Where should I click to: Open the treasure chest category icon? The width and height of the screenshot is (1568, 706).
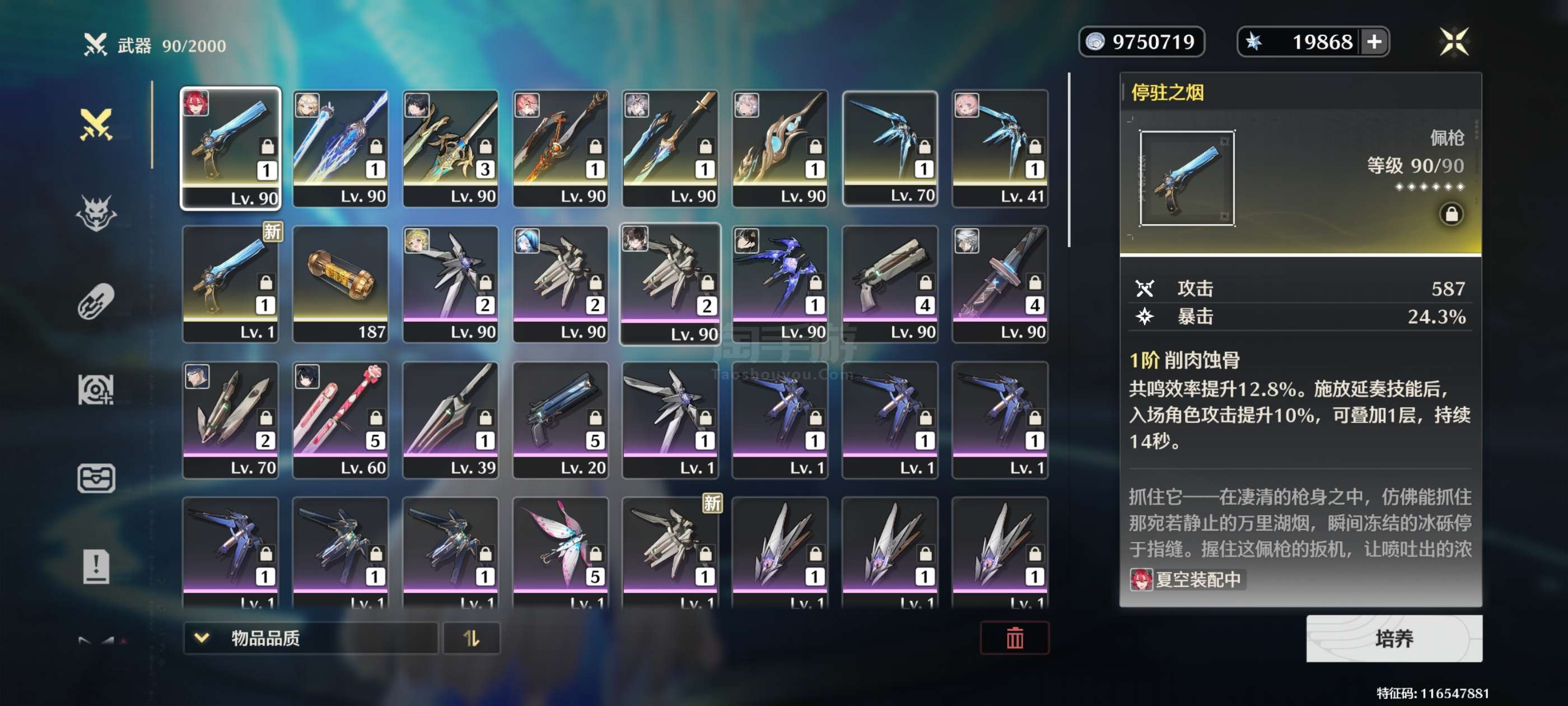coord(96,478)
